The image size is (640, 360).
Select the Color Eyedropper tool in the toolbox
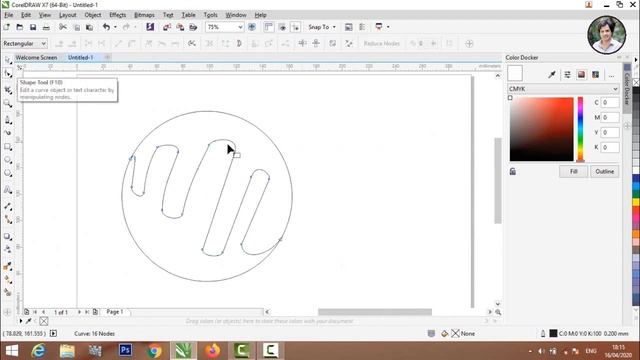pyautogui.click(x=8, y=266)
